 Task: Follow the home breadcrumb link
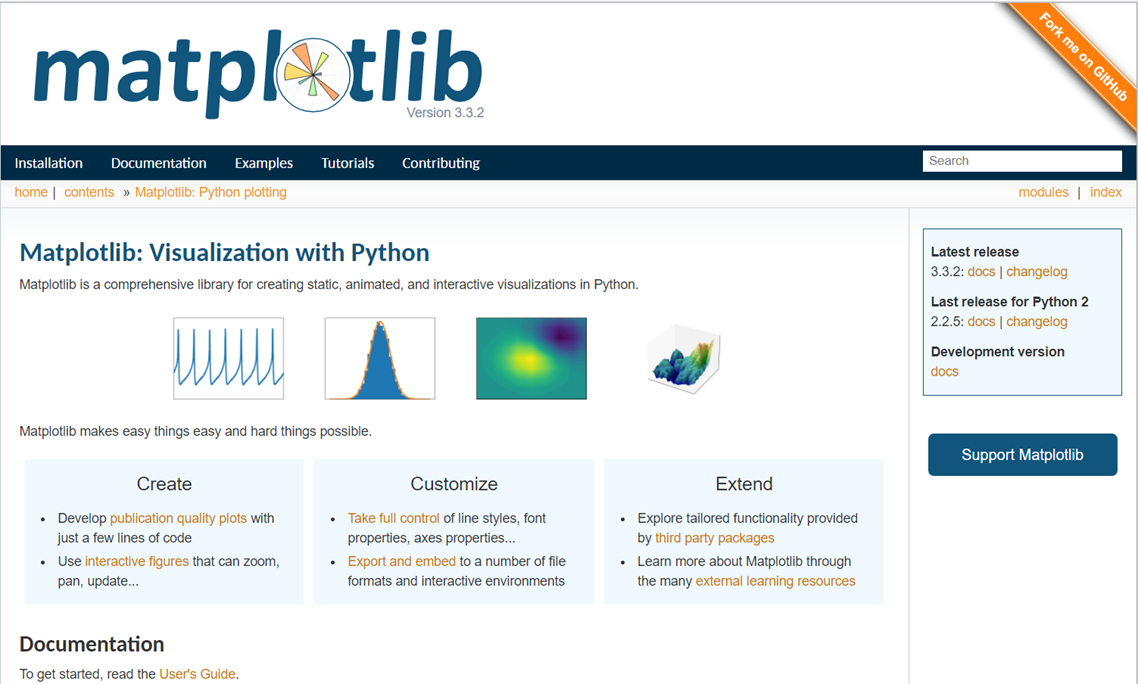[x=30, y=192]
